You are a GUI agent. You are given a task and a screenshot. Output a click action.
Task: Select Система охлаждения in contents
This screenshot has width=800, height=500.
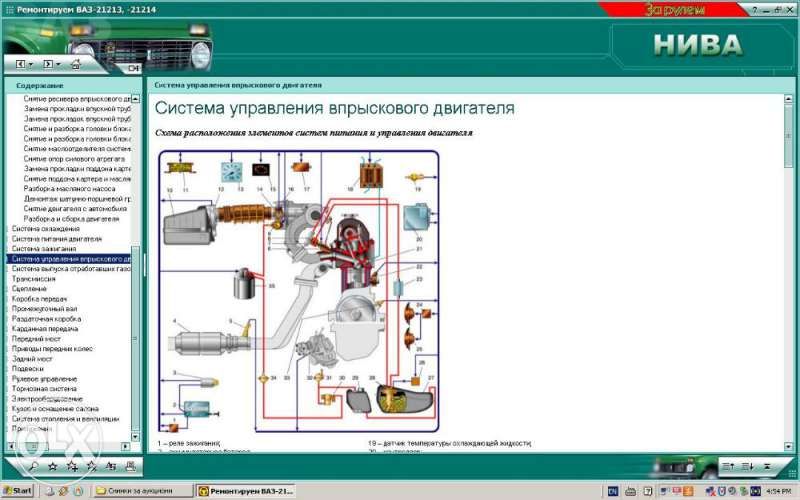45,229
